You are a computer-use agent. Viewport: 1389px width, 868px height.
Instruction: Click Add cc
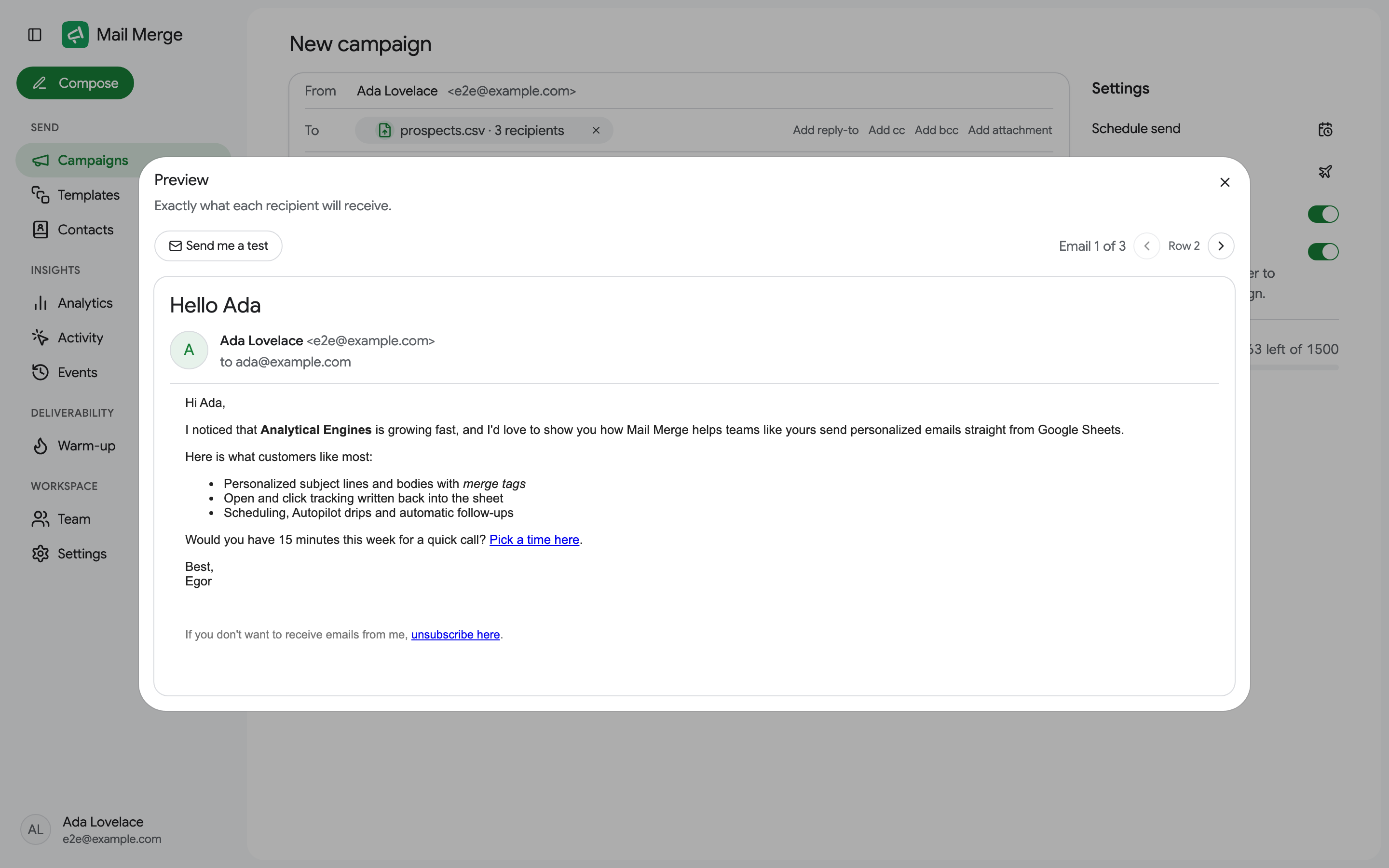tap(886, 130)
